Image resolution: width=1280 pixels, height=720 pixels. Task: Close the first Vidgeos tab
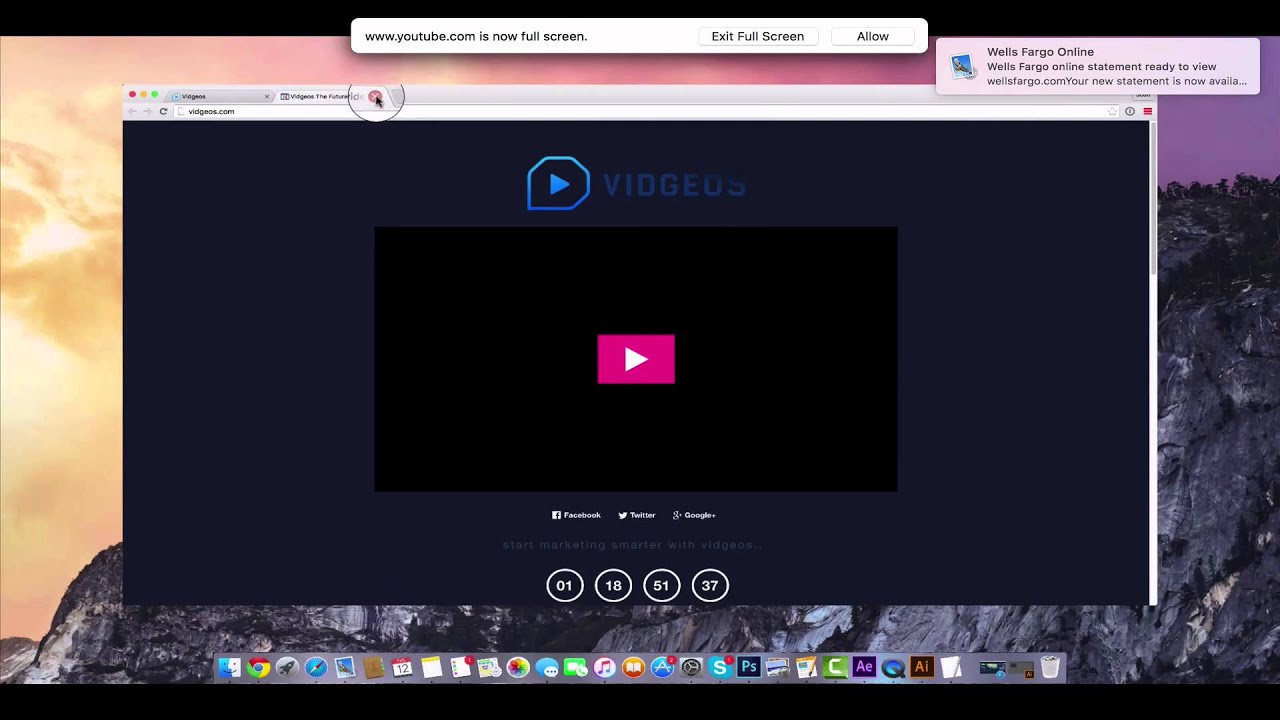pos(267,97)
